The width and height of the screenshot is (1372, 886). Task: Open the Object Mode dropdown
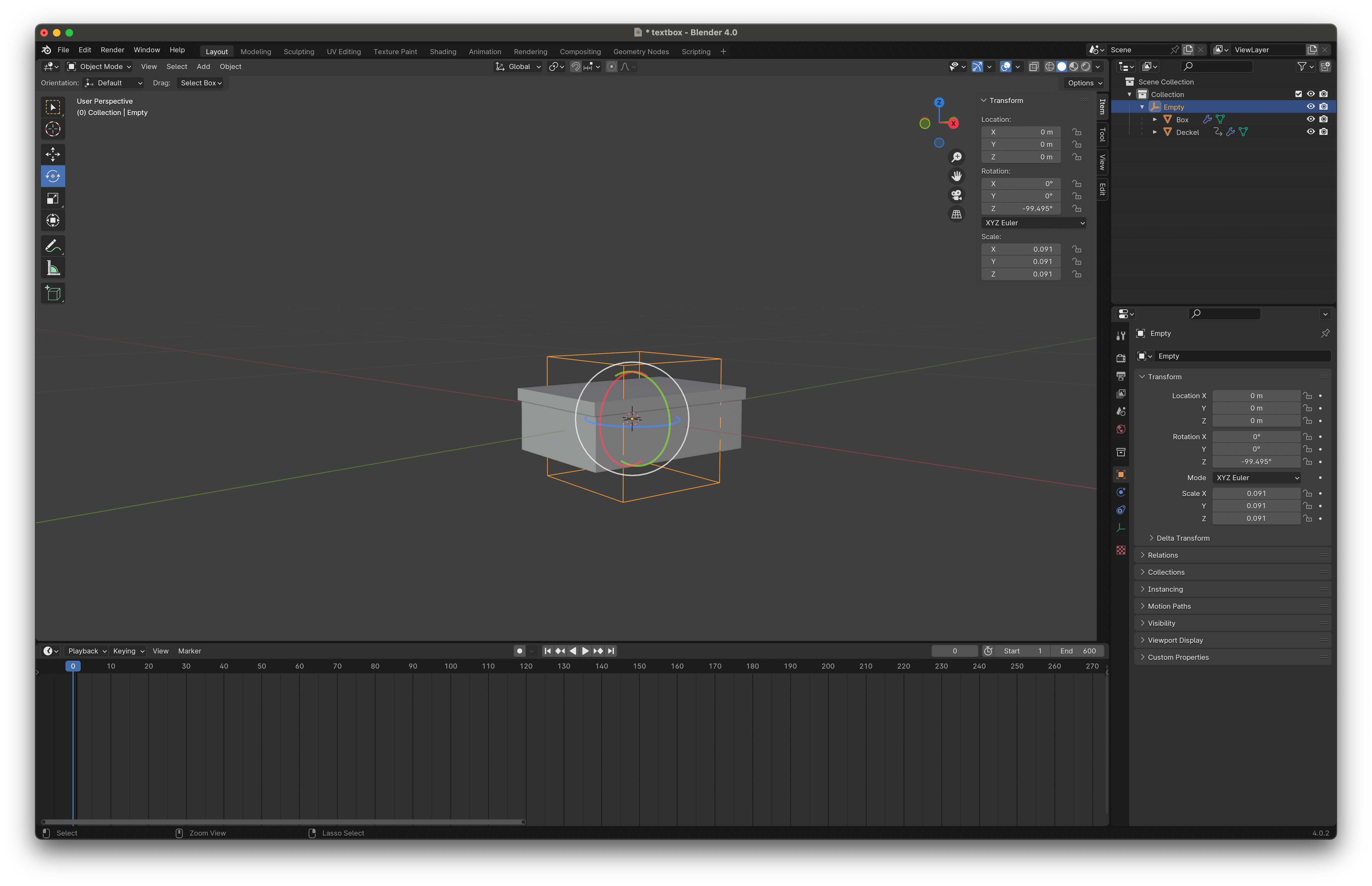pyautogui.click(x=99, y=67)
